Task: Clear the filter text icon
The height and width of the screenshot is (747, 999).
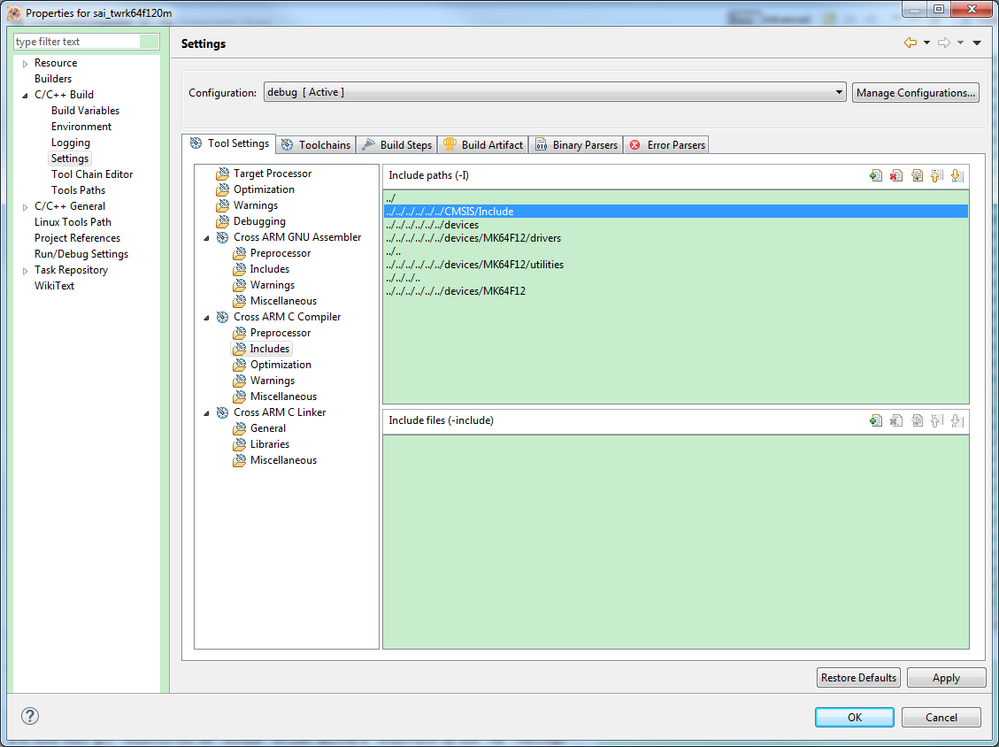Action: pos(149,41)
